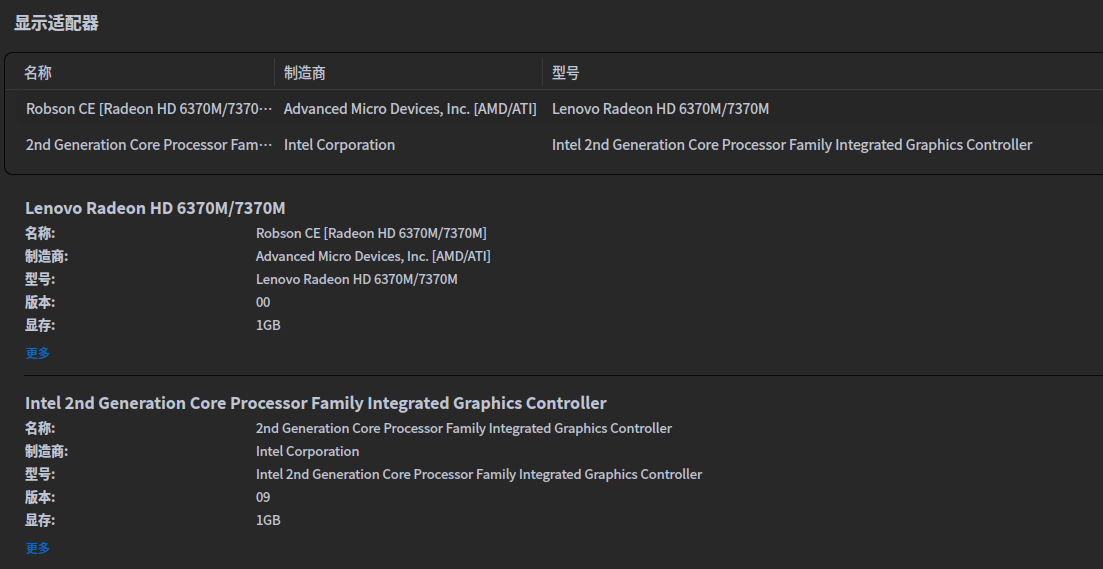Click Intel Corporation 制造商 value in Intel details
Screen dimensions: 1103x569
point(307,451)
